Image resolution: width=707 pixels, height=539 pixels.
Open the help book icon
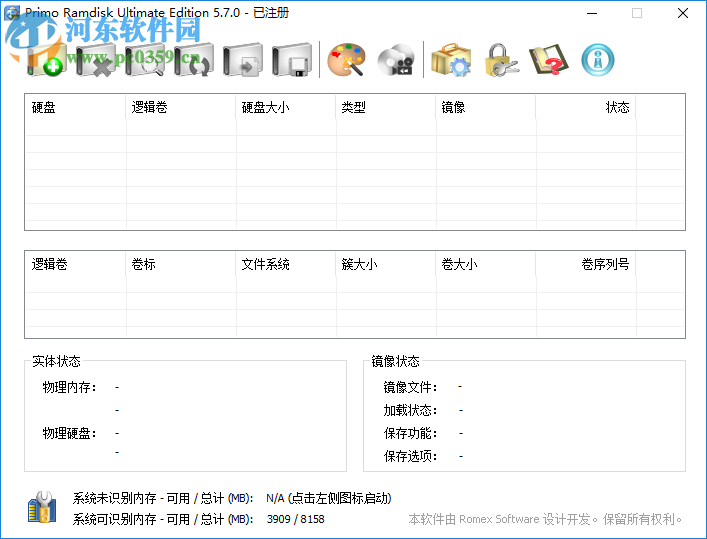point(549,60)
